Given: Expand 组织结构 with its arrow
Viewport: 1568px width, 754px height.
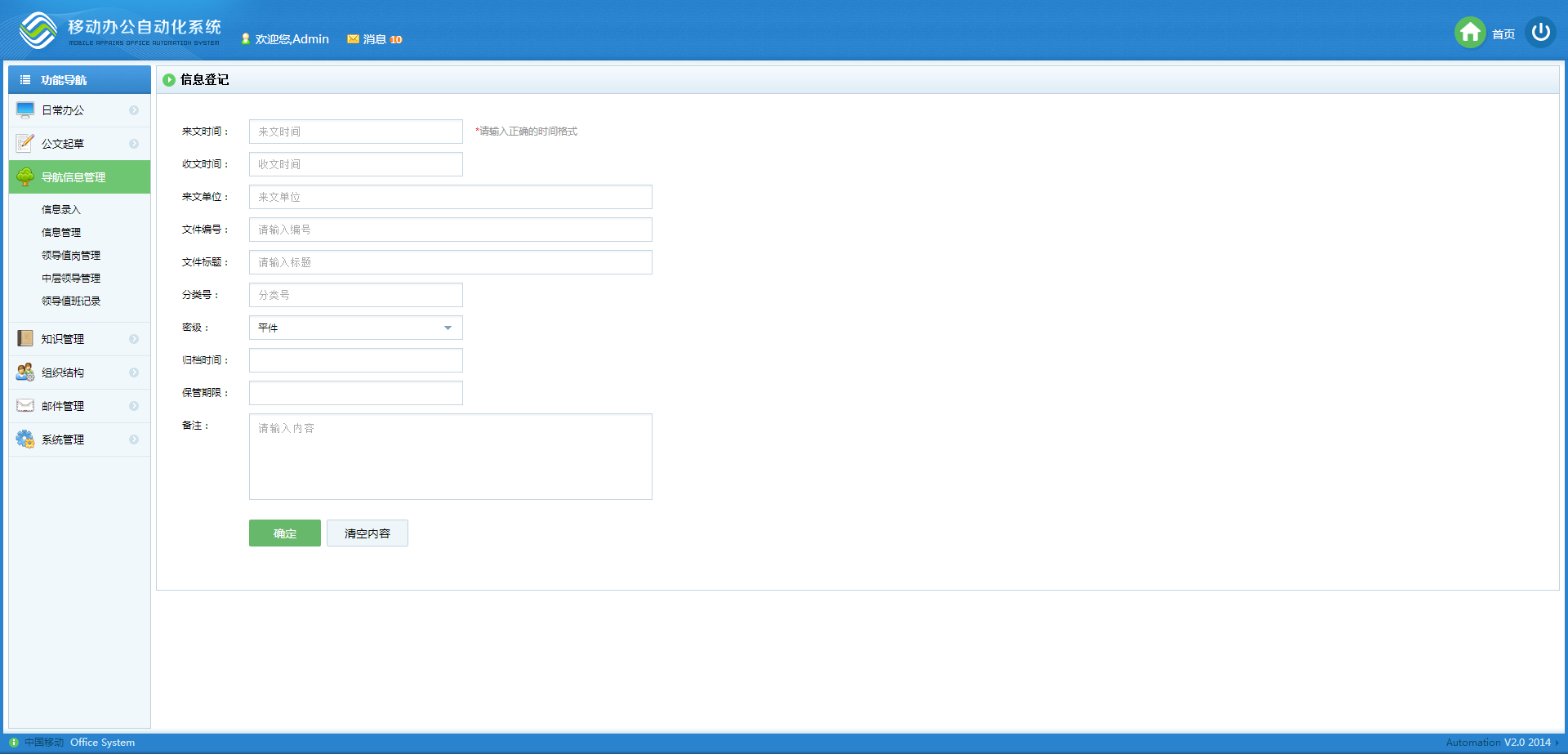Looking at the screenshot, I should 134,373.
